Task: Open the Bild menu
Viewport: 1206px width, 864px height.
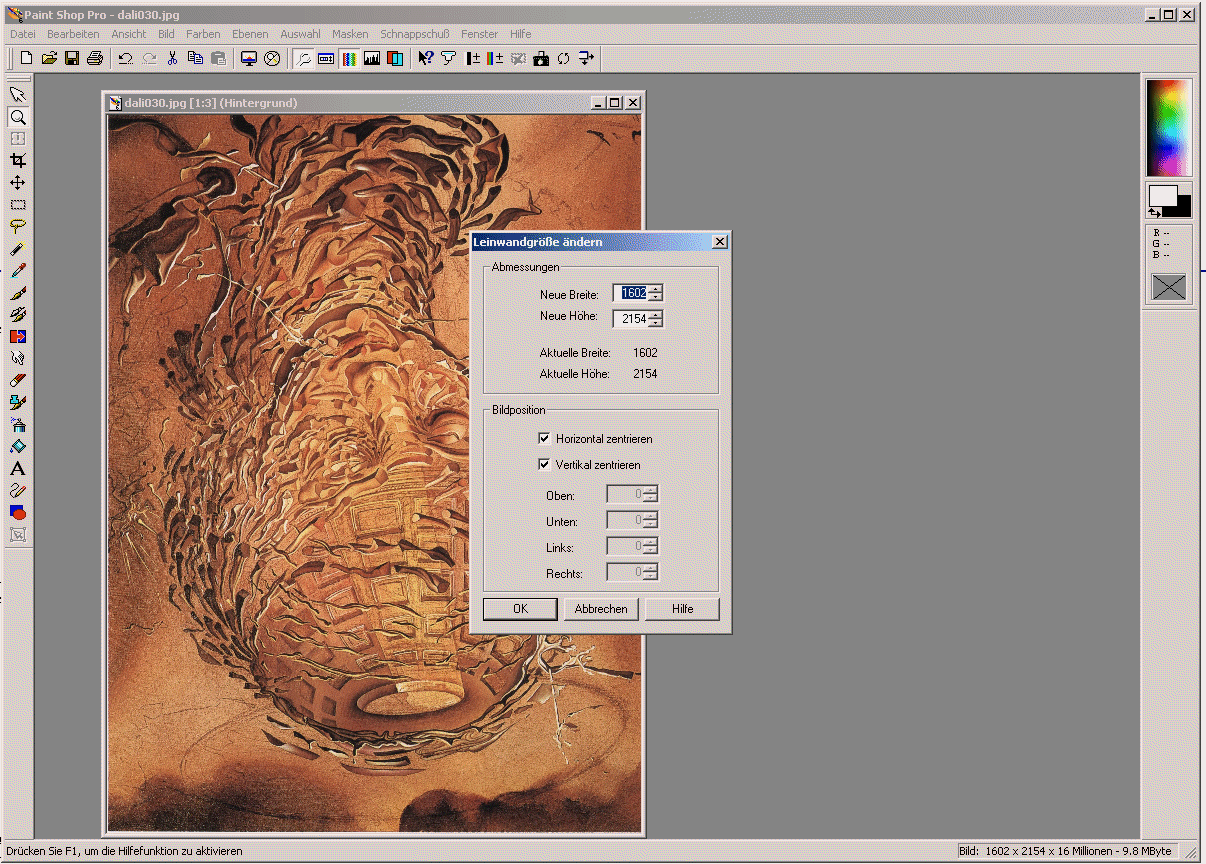Action: (166, 34)
